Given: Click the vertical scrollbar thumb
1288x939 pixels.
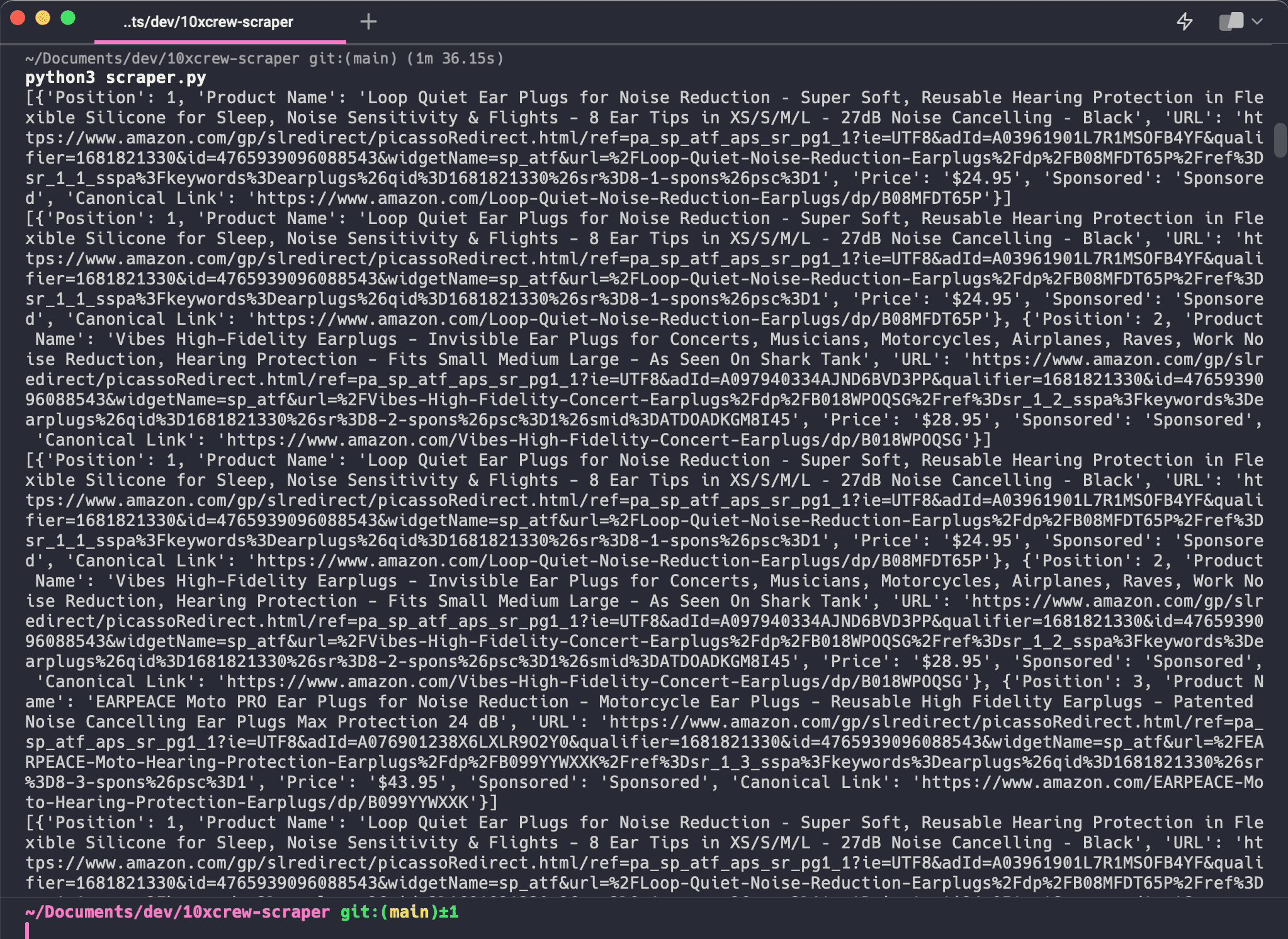Looking at the screenshot, I should point(1280,140).
